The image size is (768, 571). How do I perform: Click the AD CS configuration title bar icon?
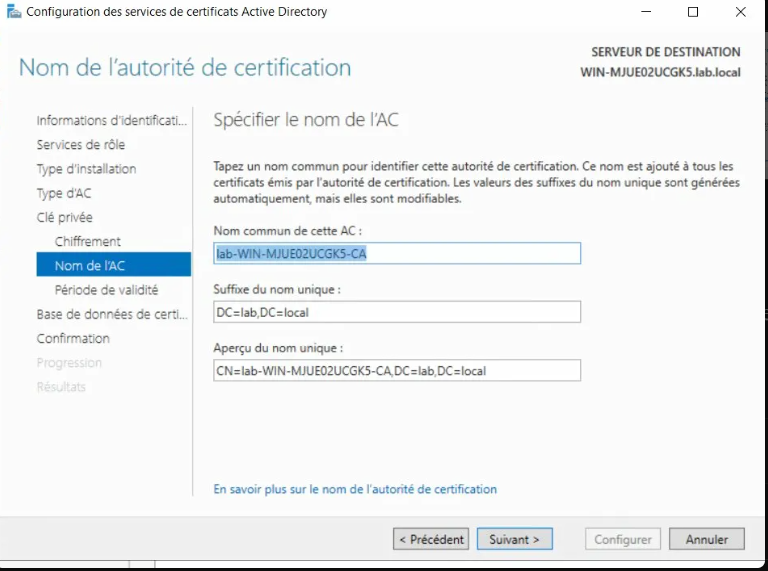pyautogui.click(x=14, y=11)
